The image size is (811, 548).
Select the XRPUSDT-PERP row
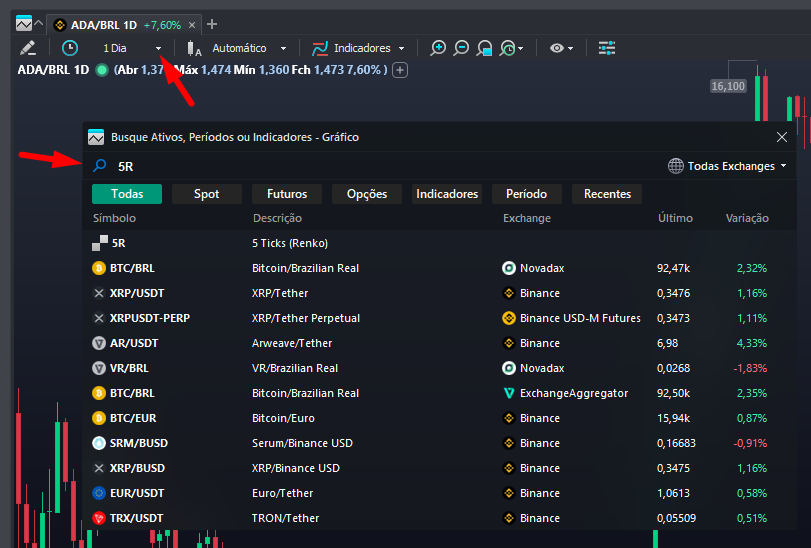click(x=439, y=318)
